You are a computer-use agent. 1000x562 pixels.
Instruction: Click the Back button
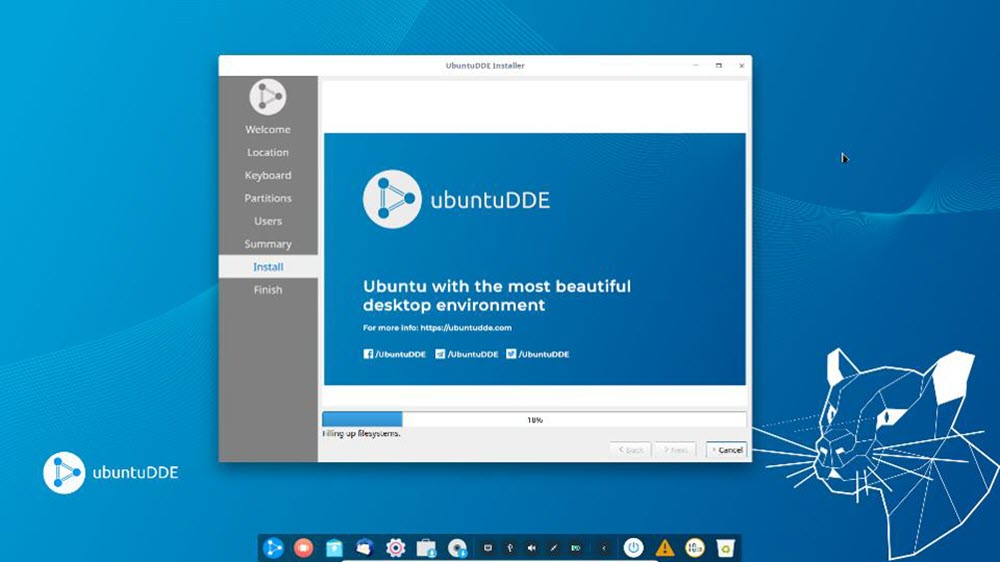pos(630,450)
